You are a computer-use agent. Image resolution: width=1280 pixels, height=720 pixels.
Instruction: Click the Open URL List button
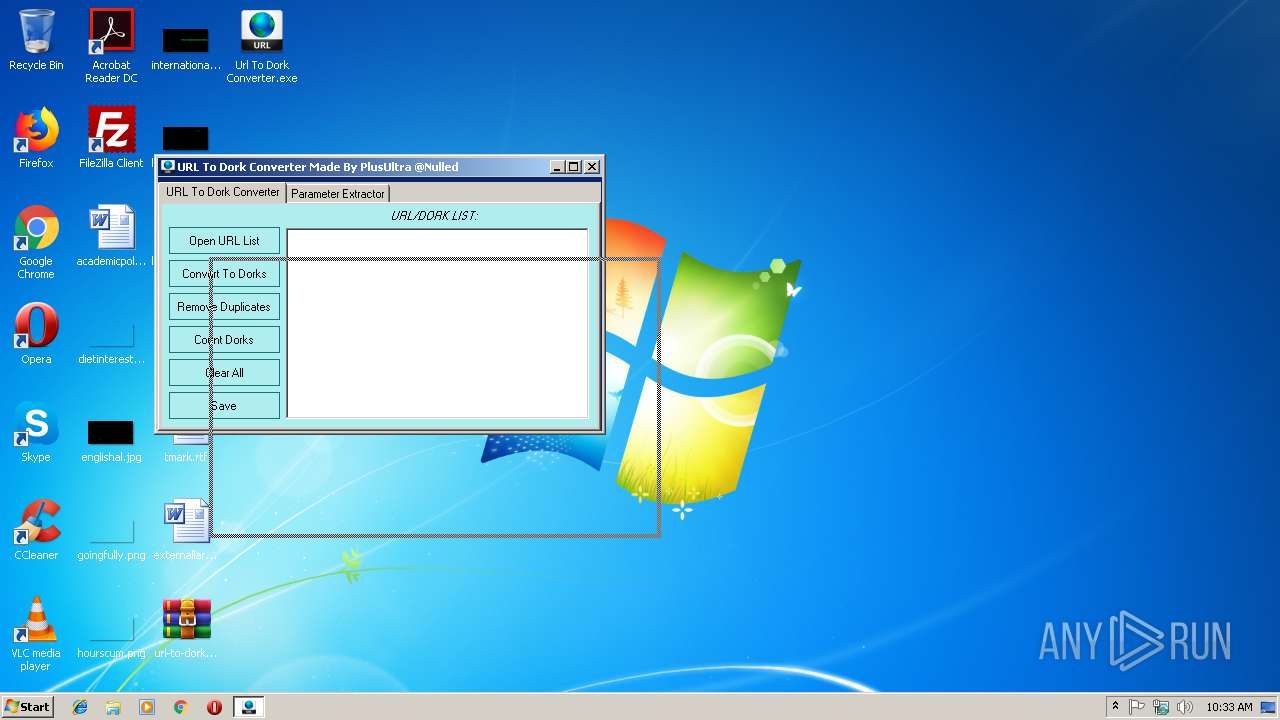tap(224, 241)
